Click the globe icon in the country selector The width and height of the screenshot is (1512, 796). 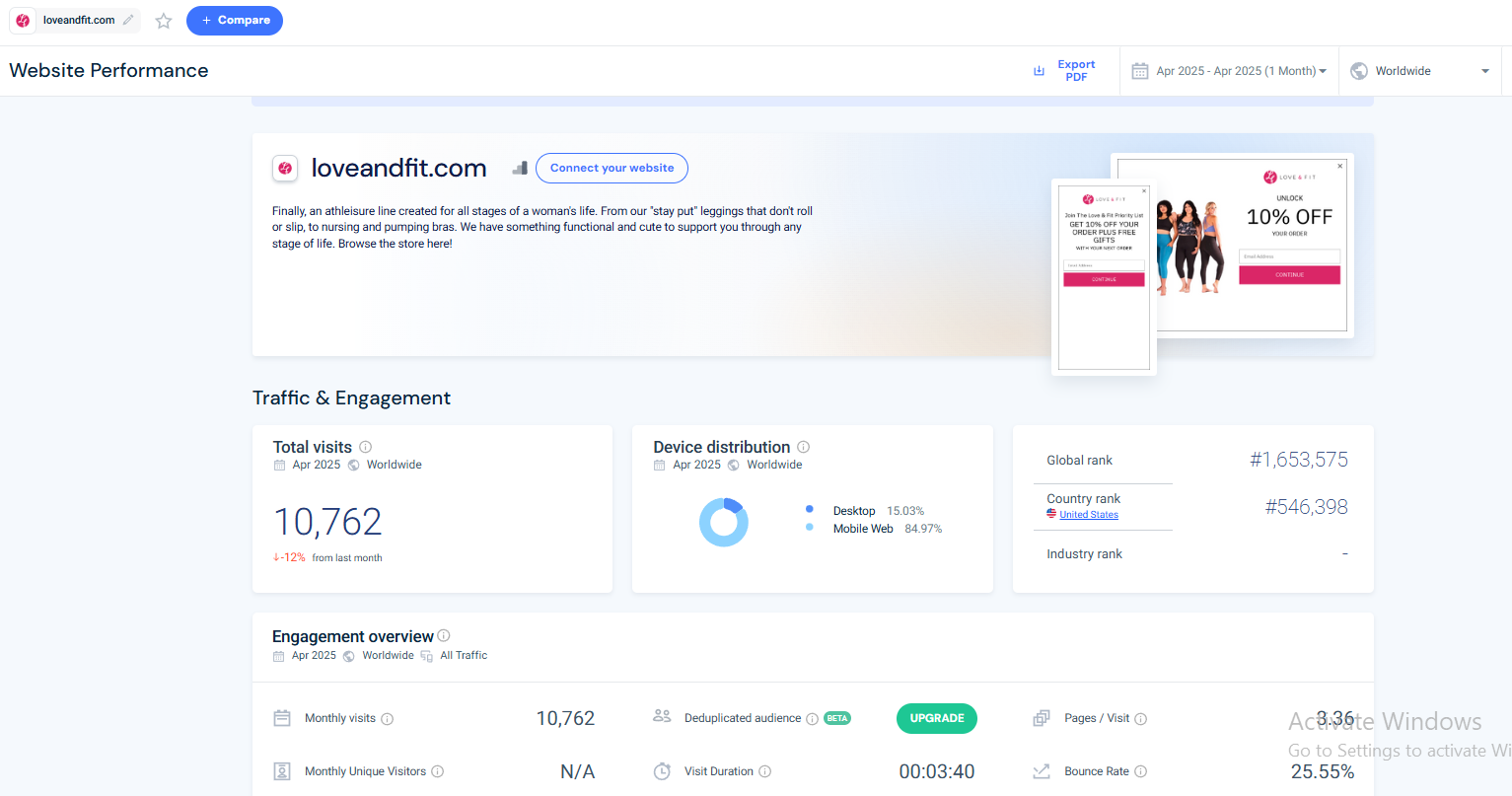[1359, 71]
